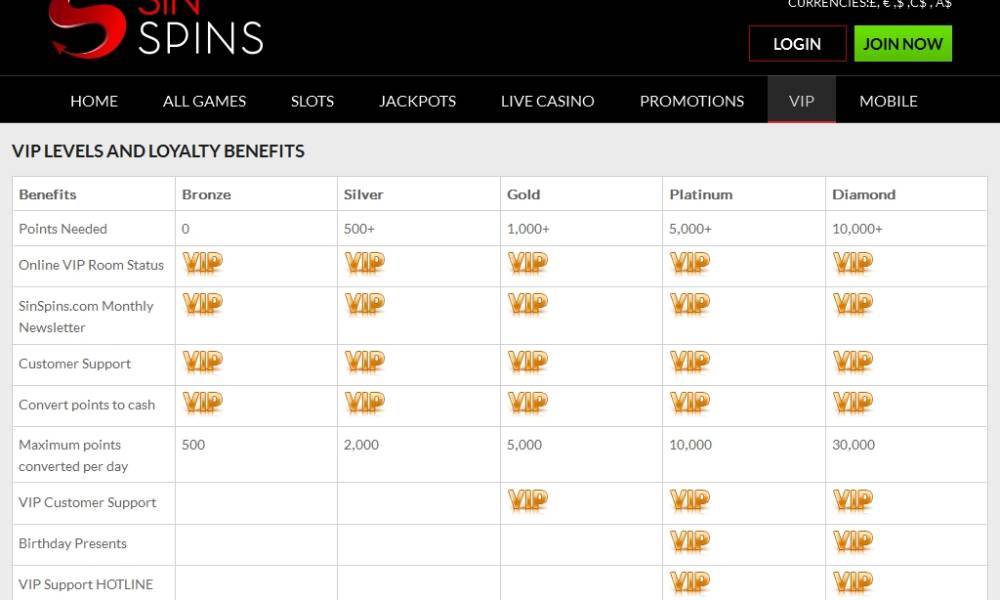Click Bronze VIP icon for Online VIP Room Status

point(202,263)
